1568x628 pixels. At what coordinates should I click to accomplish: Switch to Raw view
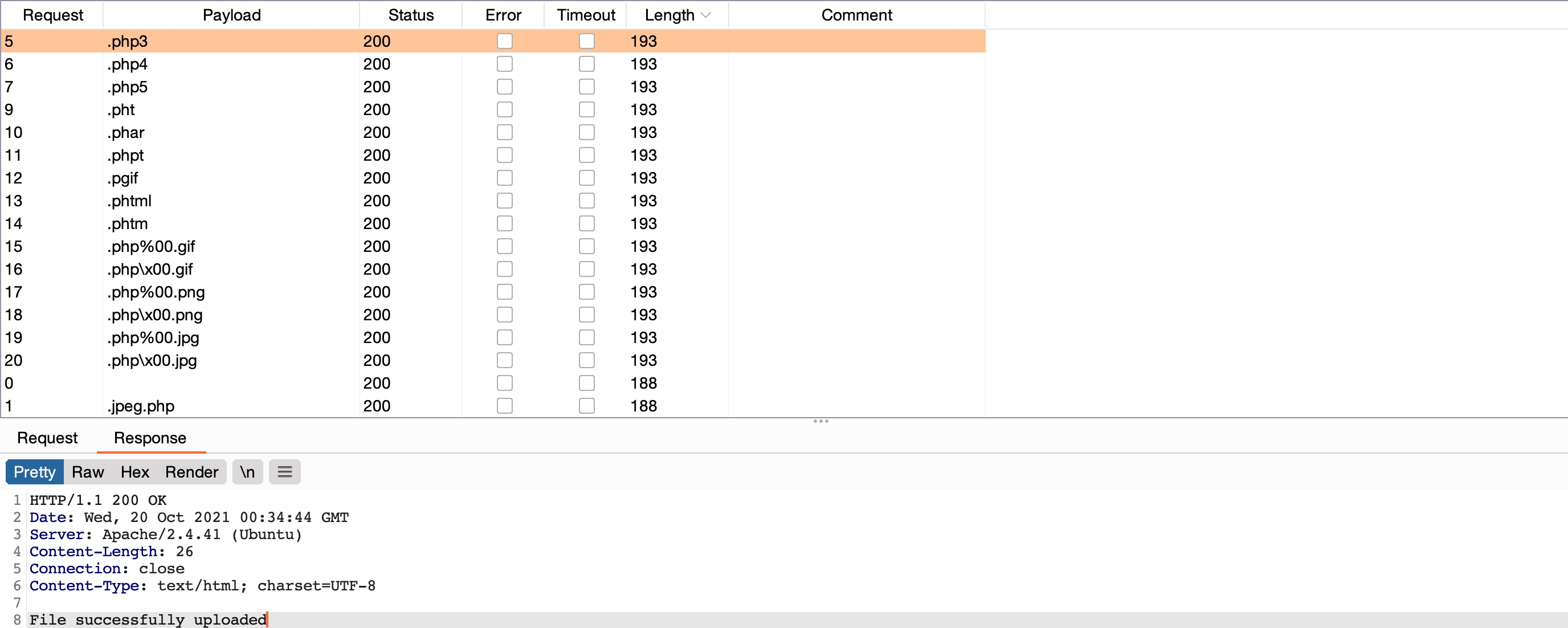(88, 472)
